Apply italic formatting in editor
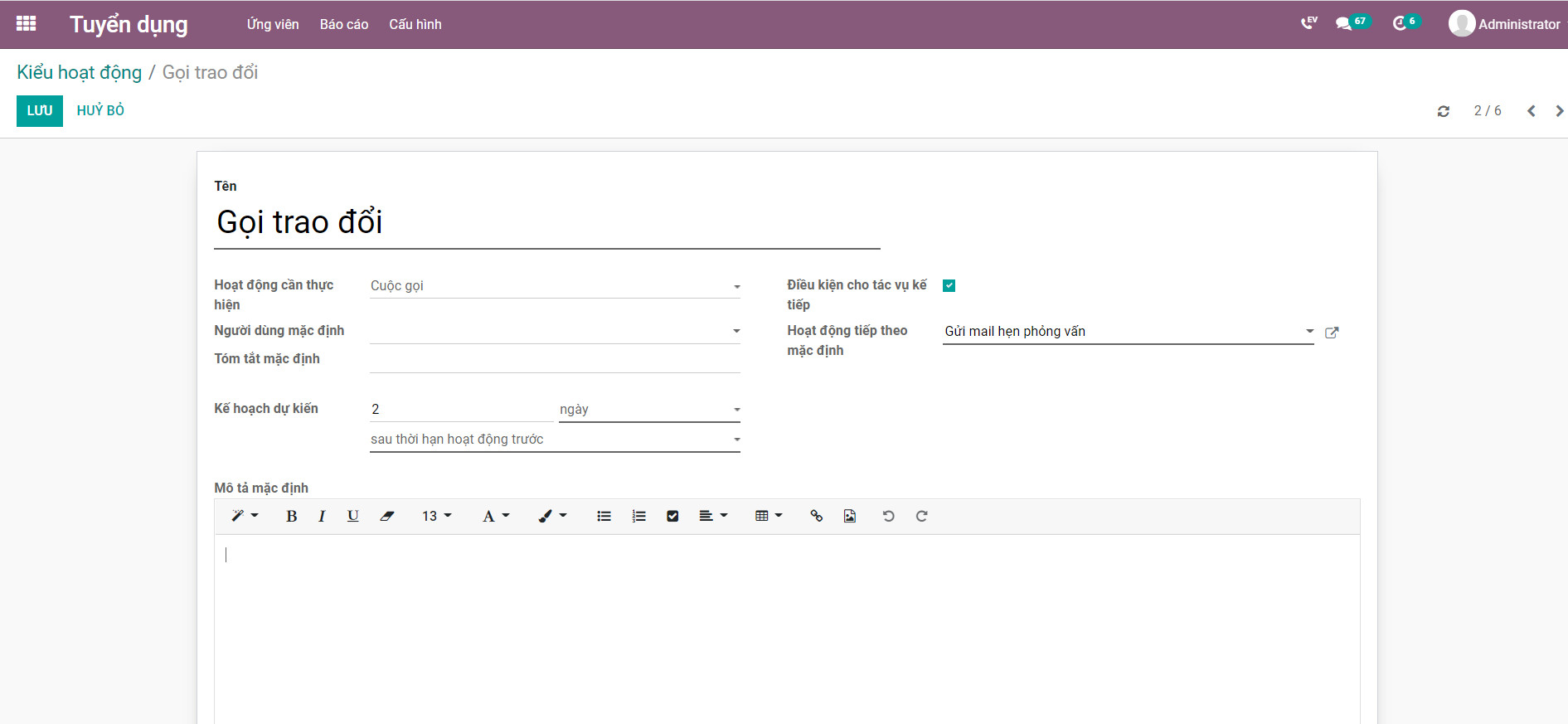 pos(322,516)
